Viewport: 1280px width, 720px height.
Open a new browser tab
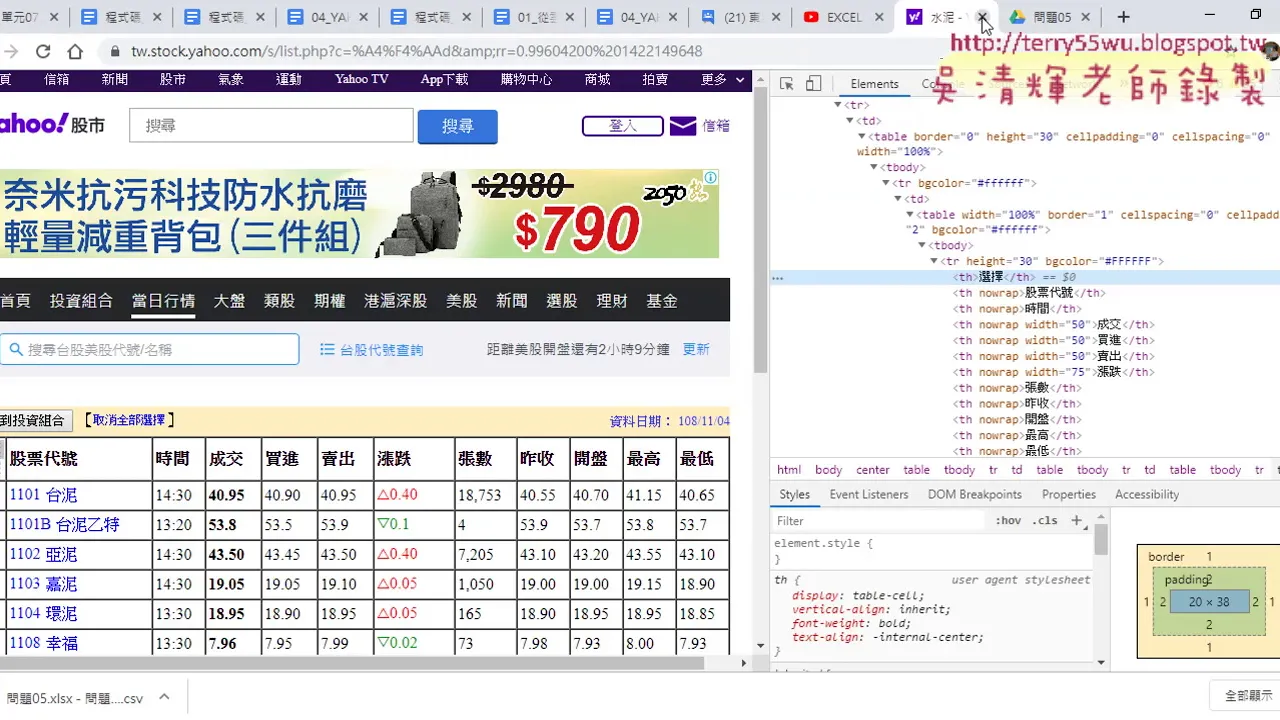(x=1124, y=17)
